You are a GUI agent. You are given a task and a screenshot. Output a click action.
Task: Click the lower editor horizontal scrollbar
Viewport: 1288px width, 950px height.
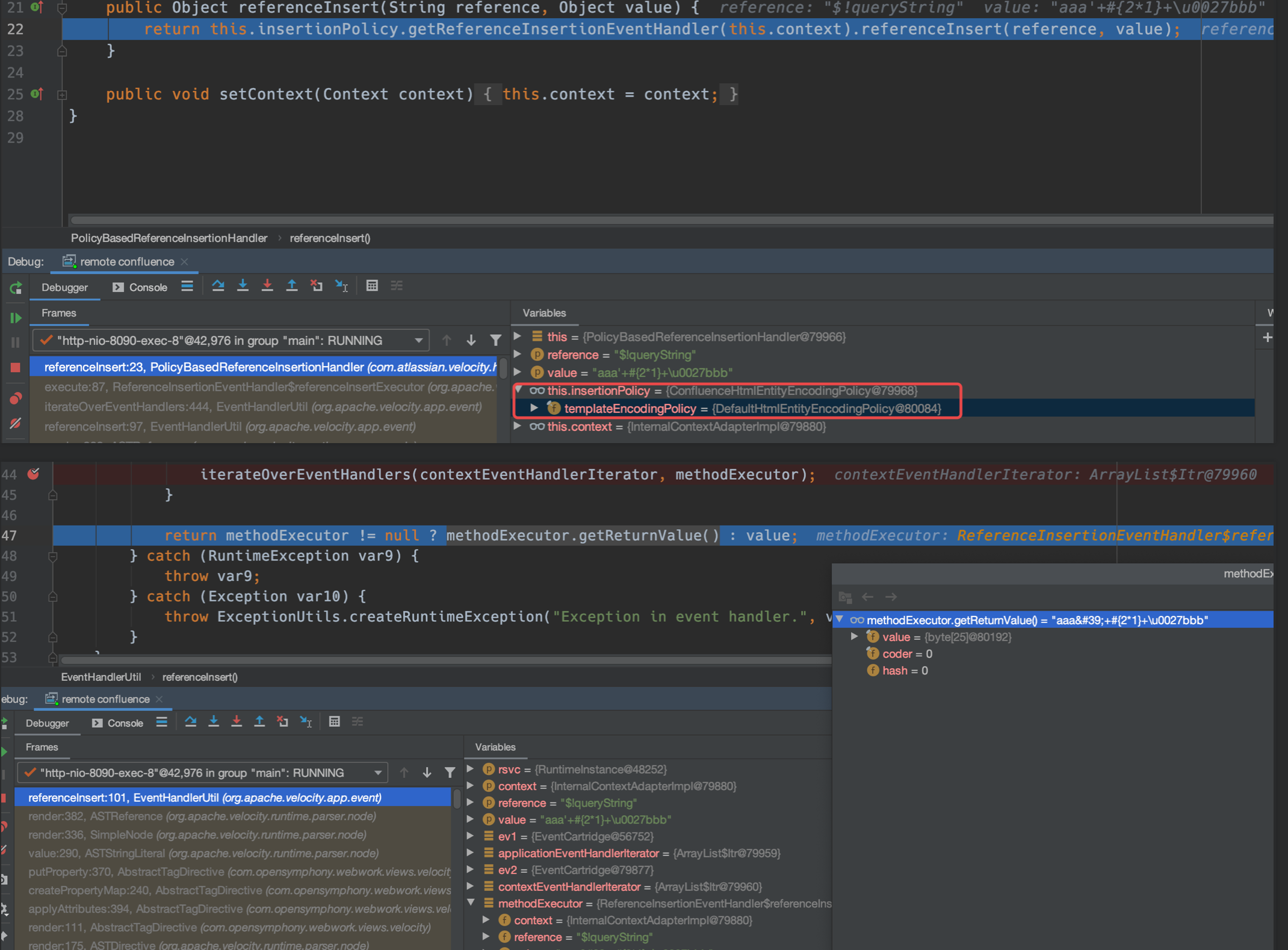(x=445, y=660)
